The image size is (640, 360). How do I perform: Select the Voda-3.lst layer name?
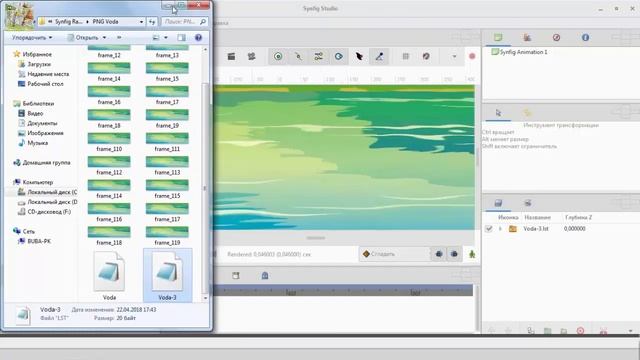[x=536, y=229]
